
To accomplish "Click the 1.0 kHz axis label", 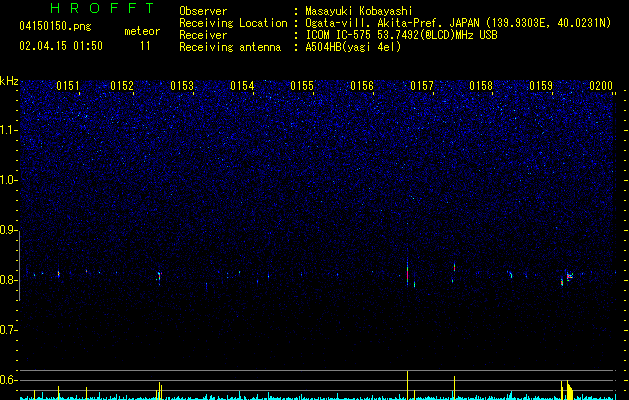I will pyautogui.click(x=9, y=180).
